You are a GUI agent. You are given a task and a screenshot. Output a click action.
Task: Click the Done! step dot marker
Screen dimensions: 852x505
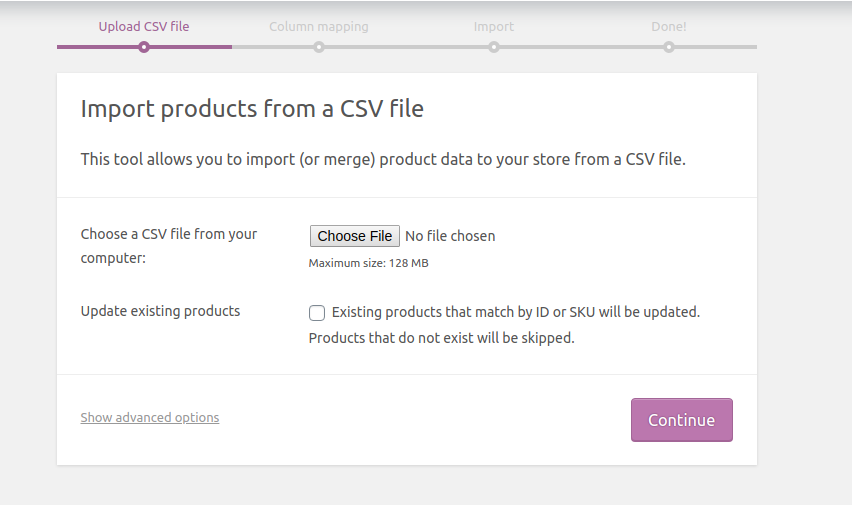669,47
